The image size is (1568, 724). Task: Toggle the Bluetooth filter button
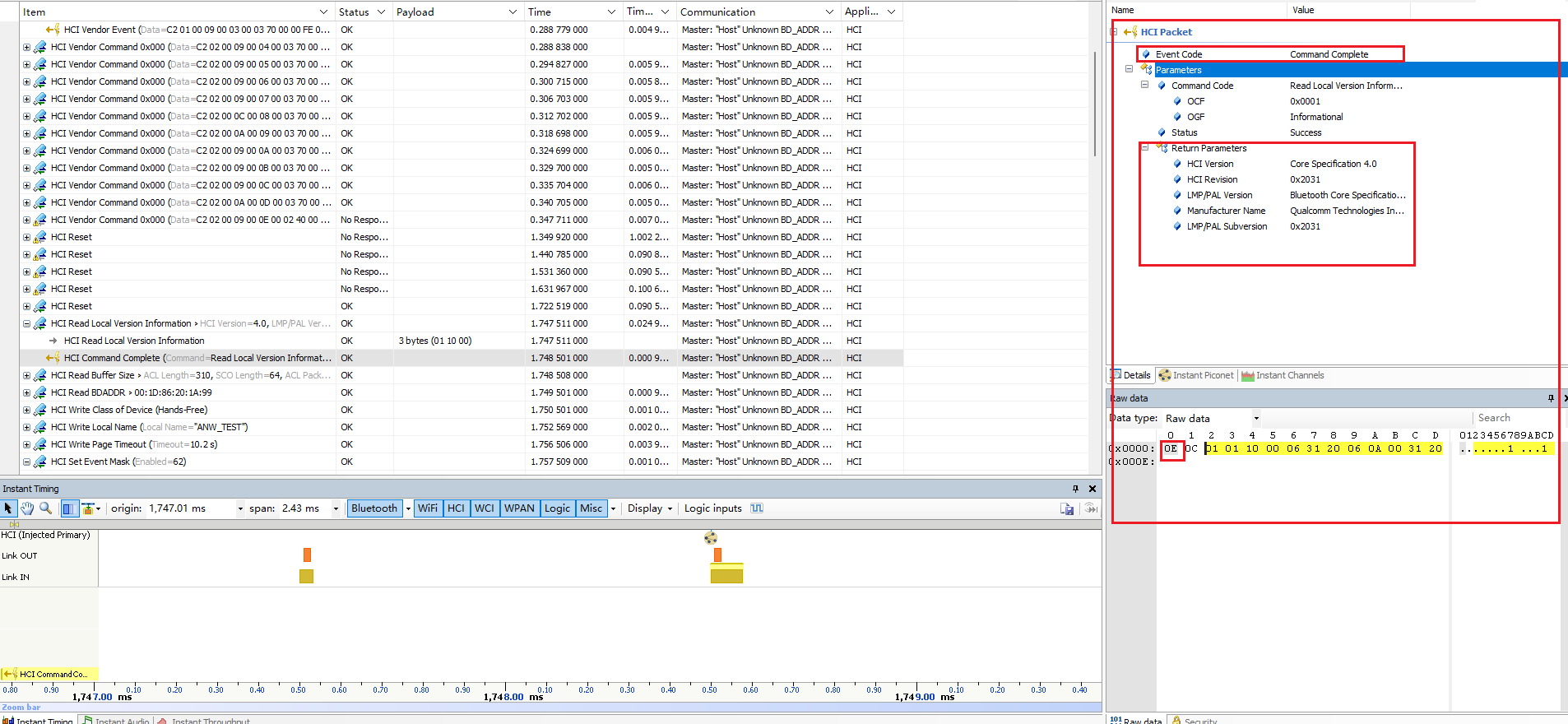pos(374,508)
